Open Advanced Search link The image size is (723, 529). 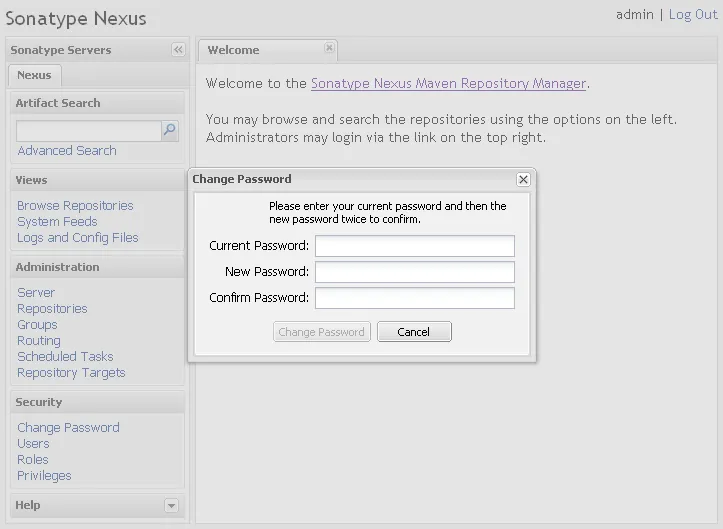[67, 150]
